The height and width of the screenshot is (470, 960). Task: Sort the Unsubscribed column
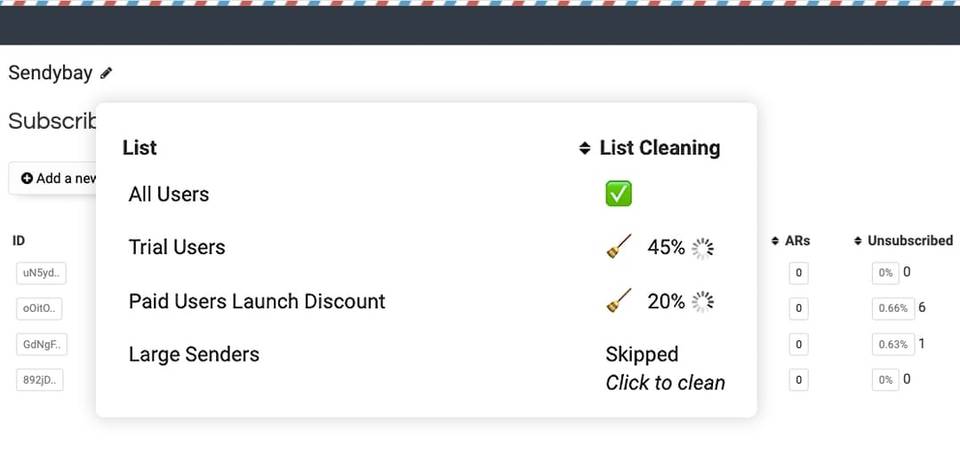(x=858, y=241)
